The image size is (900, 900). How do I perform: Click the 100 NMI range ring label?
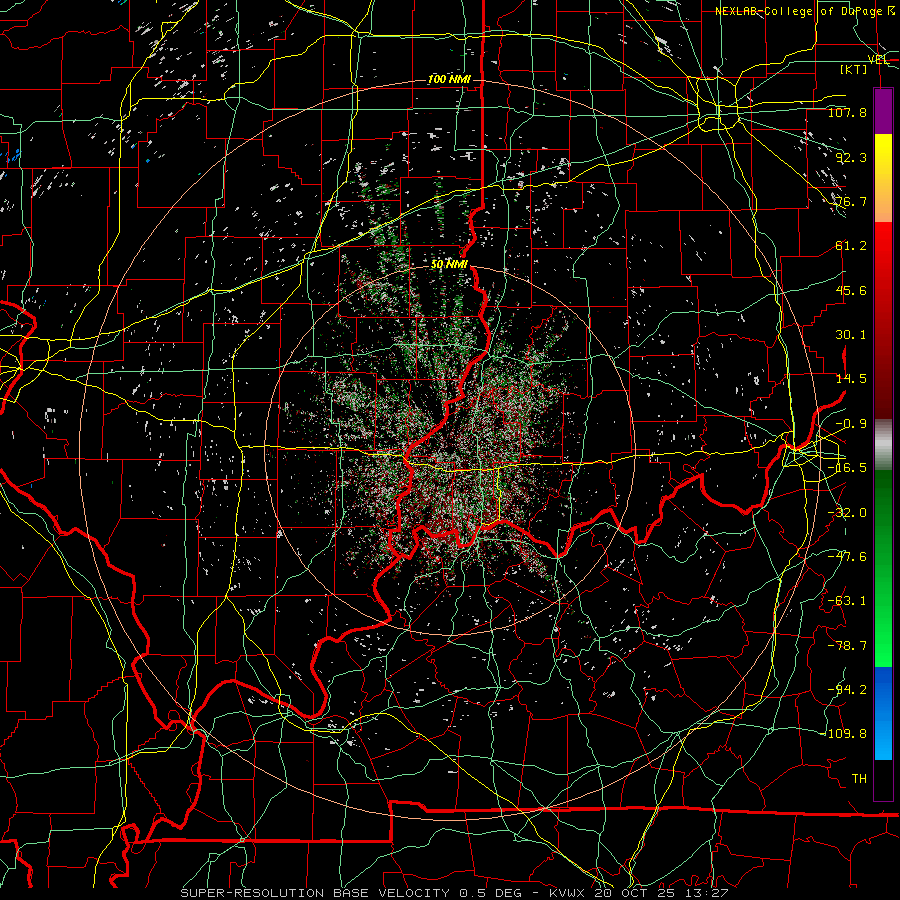[x=449, y=79]
